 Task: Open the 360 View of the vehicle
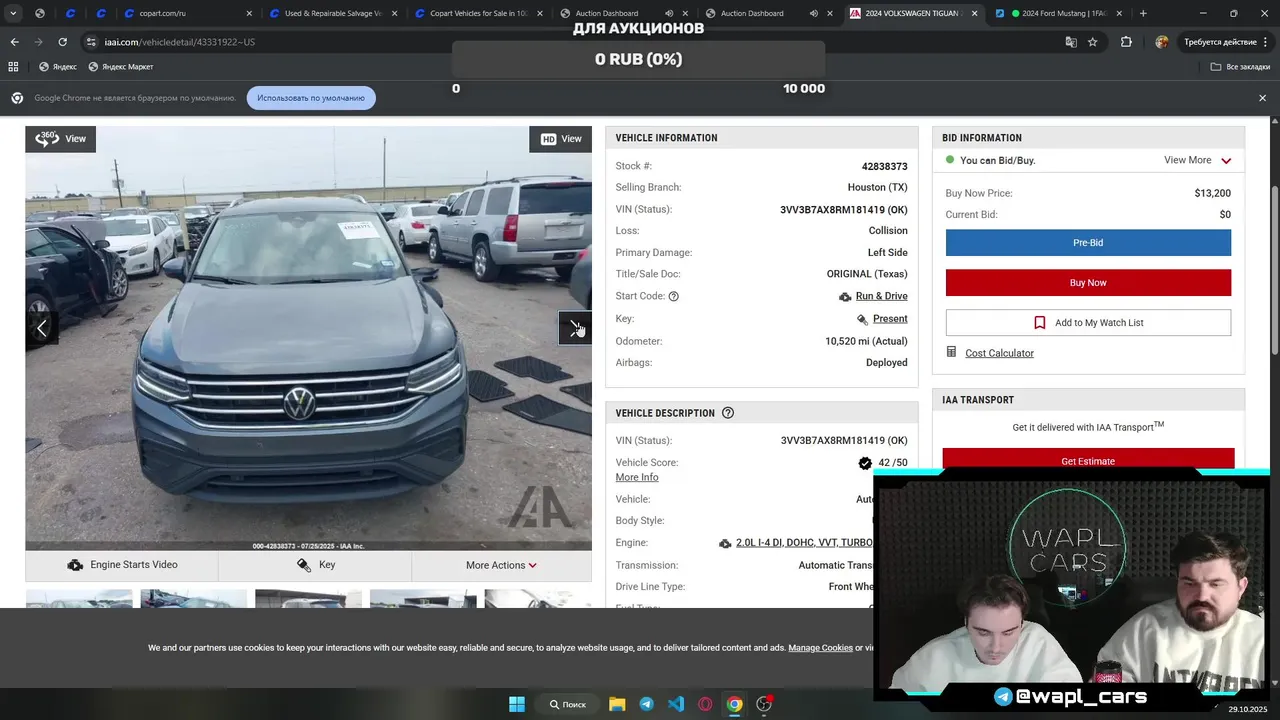click(60, 139)
